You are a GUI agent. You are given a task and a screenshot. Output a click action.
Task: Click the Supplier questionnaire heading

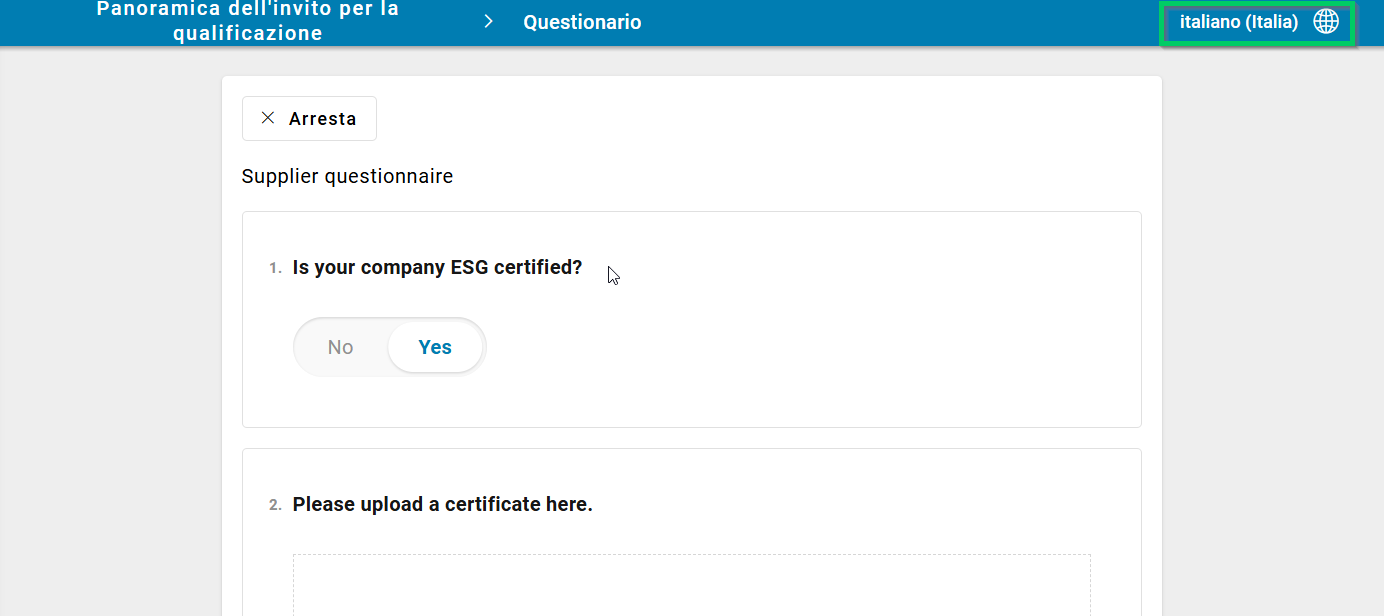coord(347,177)
